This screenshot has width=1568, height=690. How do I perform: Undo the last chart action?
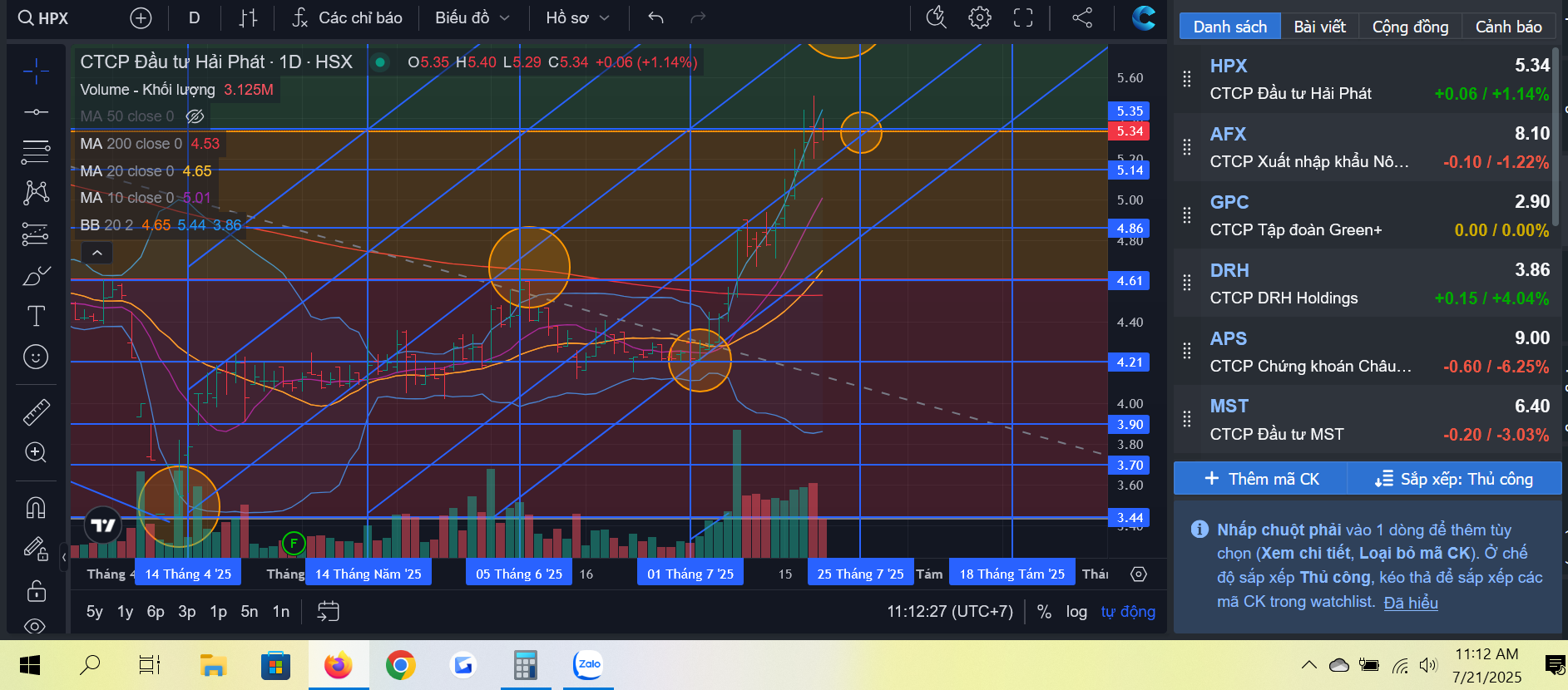click(x=655, y=18)
